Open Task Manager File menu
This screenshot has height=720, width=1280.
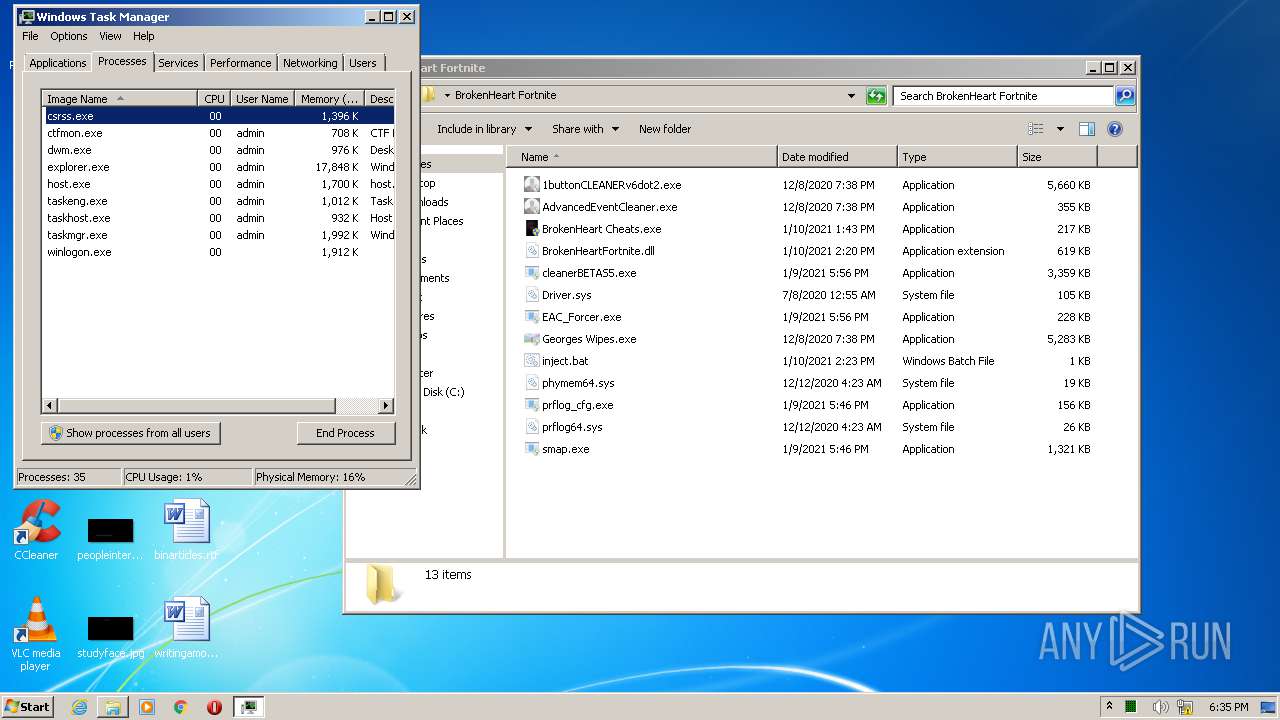pyautogui.click(x=30, y=36)
